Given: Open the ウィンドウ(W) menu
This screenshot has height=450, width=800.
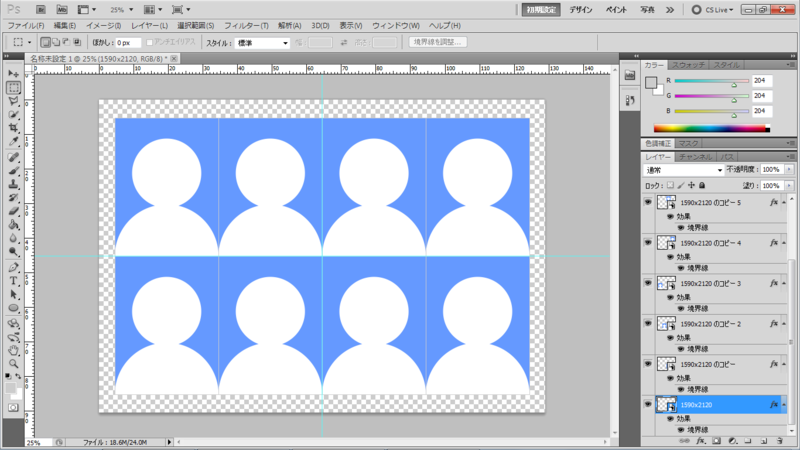Looking at the screenshot, I should pyautogui.click(x=396, y=26).
